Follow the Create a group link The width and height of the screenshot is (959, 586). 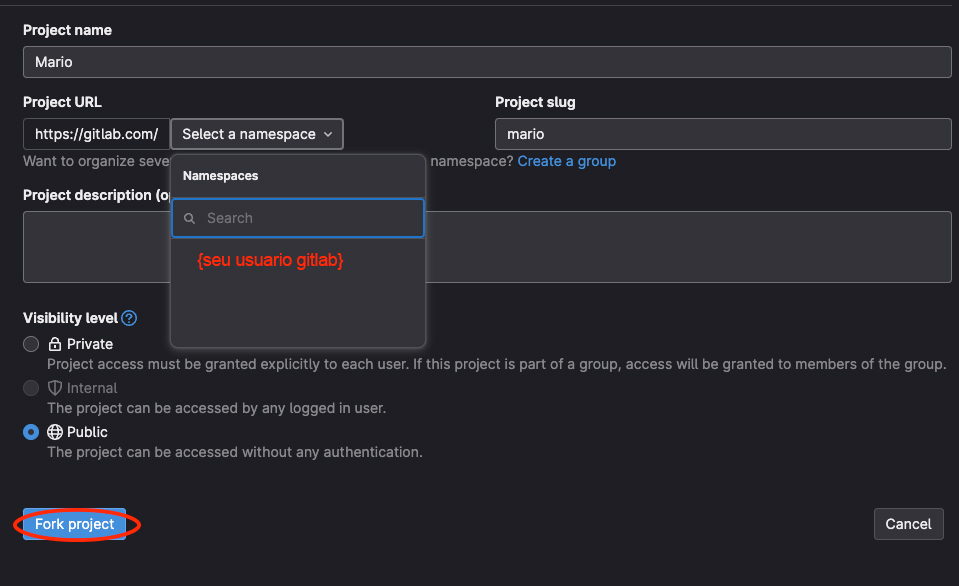click(566, 161)
